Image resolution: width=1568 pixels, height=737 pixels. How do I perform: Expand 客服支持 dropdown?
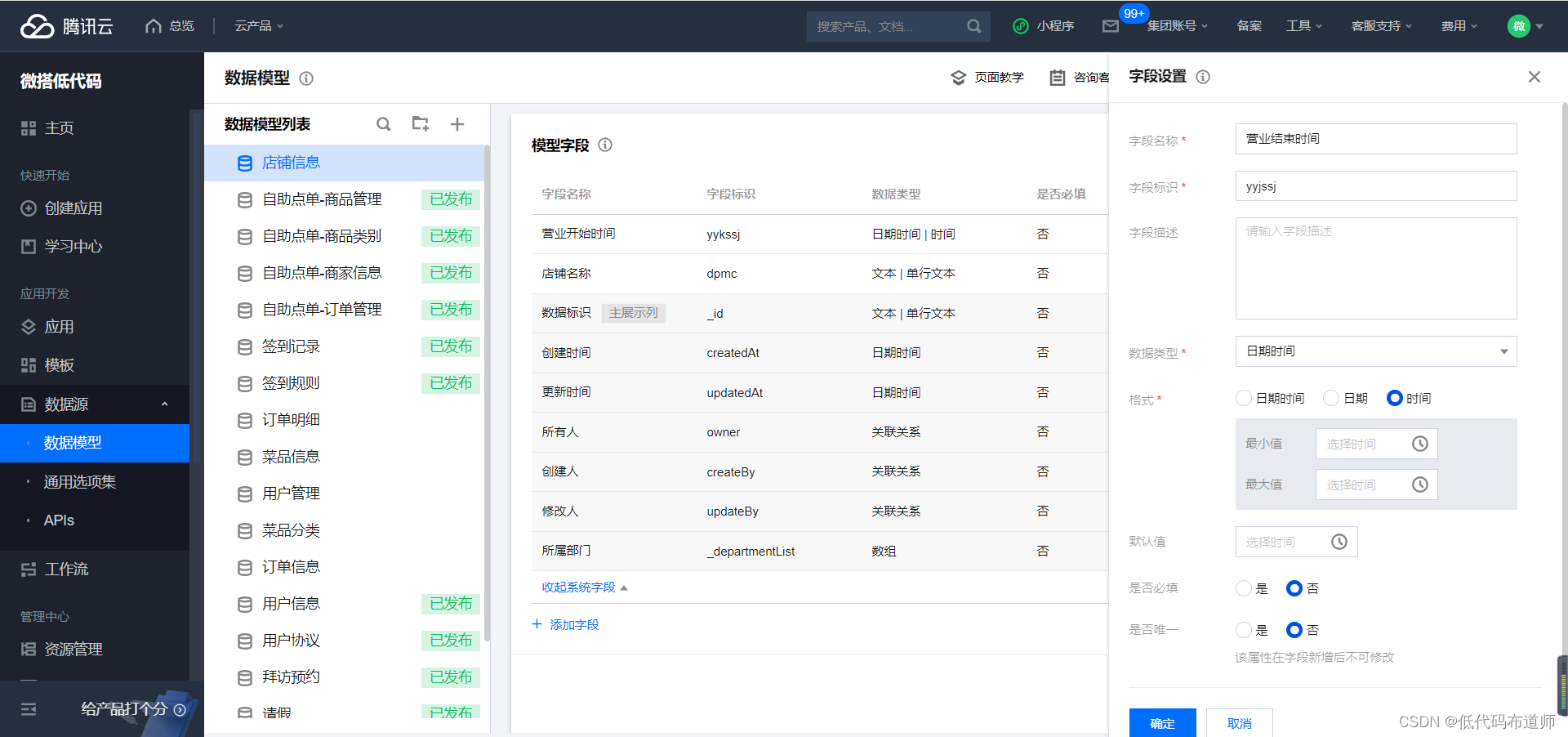click(1381, 26)
